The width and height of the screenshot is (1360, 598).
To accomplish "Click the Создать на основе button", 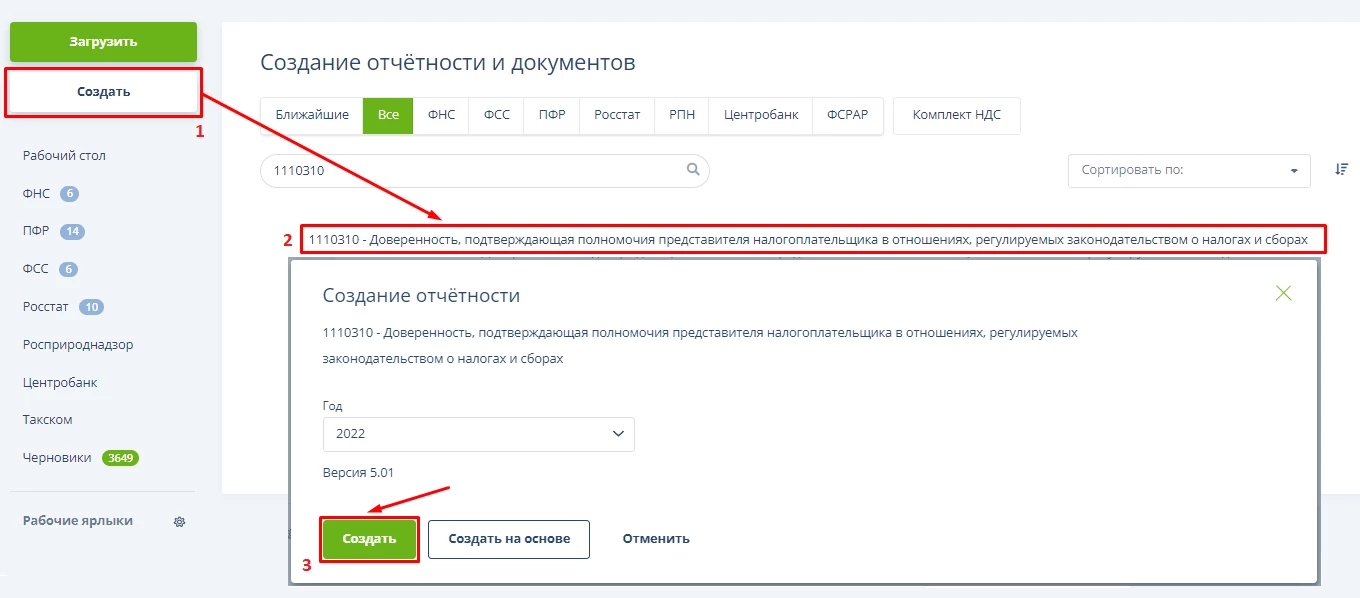I will tap(509, 539).
